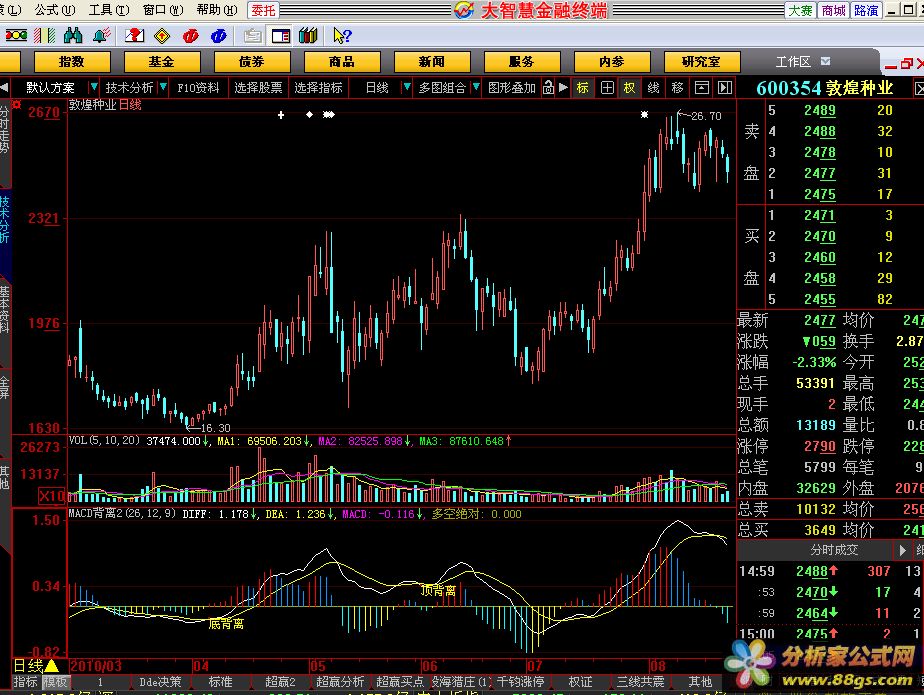Click the play arrow icon in chart toolbar

click(563, 87)
